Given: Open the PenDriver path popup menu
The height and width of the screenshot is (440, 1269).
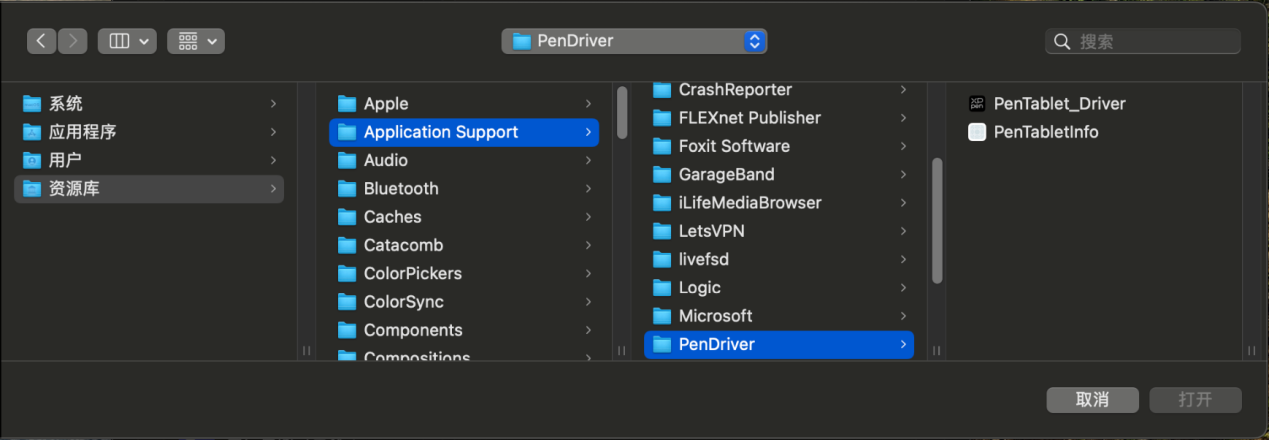Looking at the screenshot, I should (x=634, y=41).
